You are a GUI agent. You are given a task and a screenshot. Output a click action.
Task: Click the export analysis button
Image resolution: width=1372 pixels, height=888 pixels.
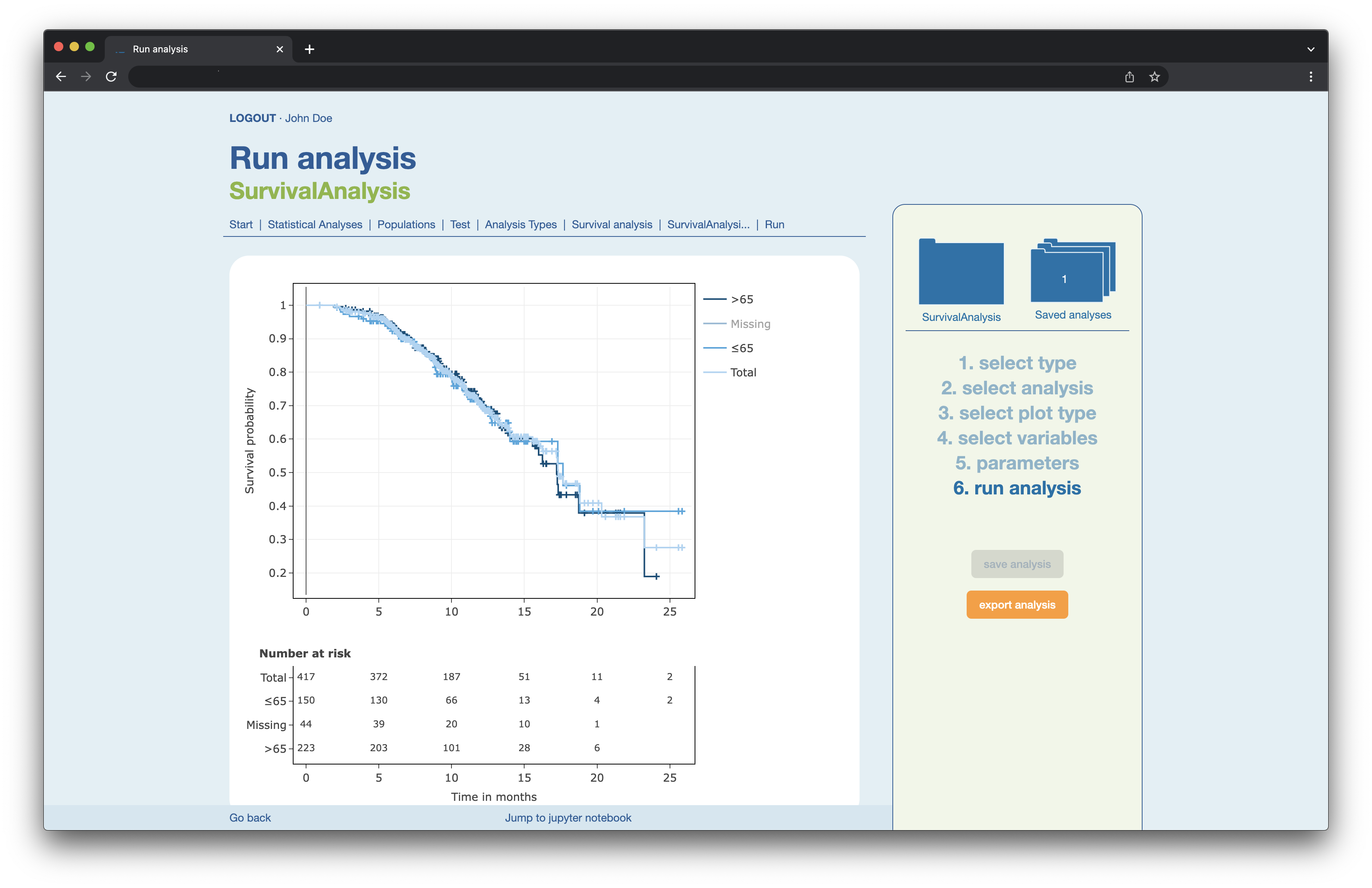click(1017, 605)
